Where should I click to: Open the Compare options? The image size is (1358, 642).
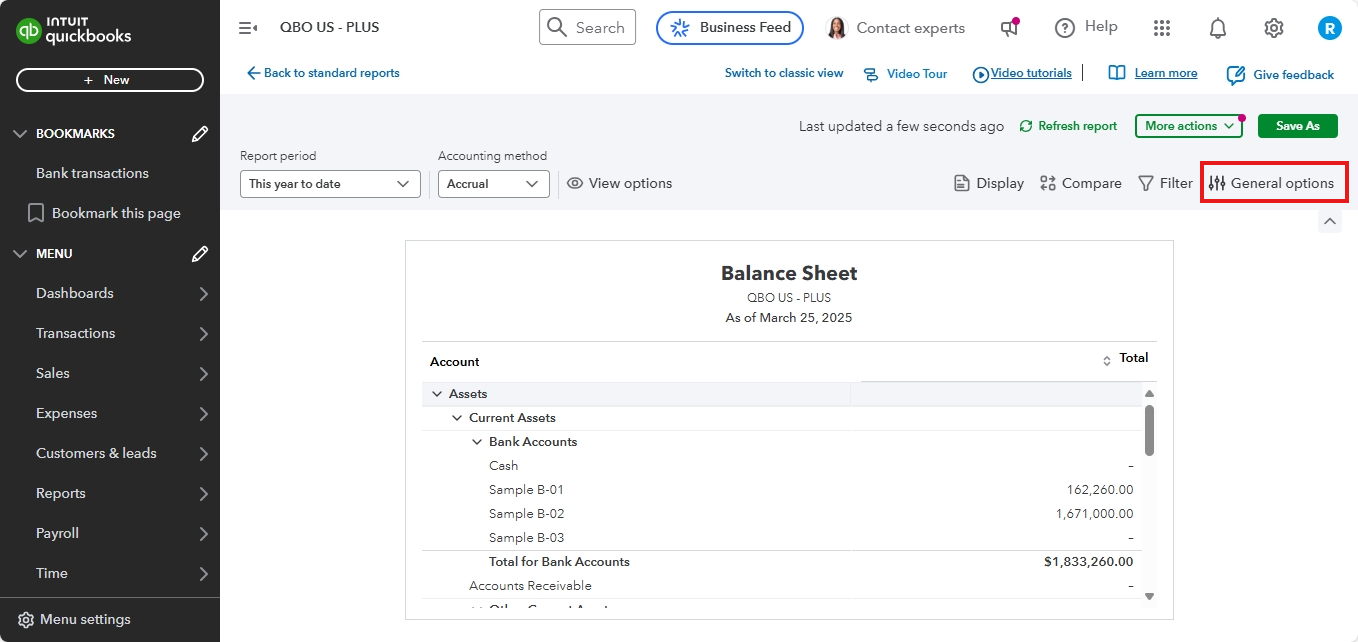[x=1081, y=183]
